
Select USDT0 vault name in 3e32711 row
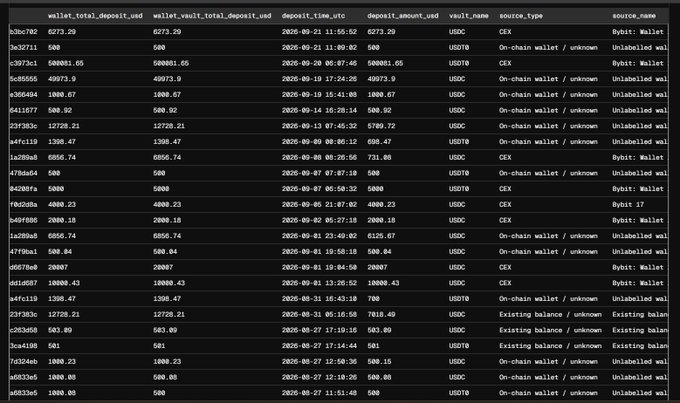[459, 47]
